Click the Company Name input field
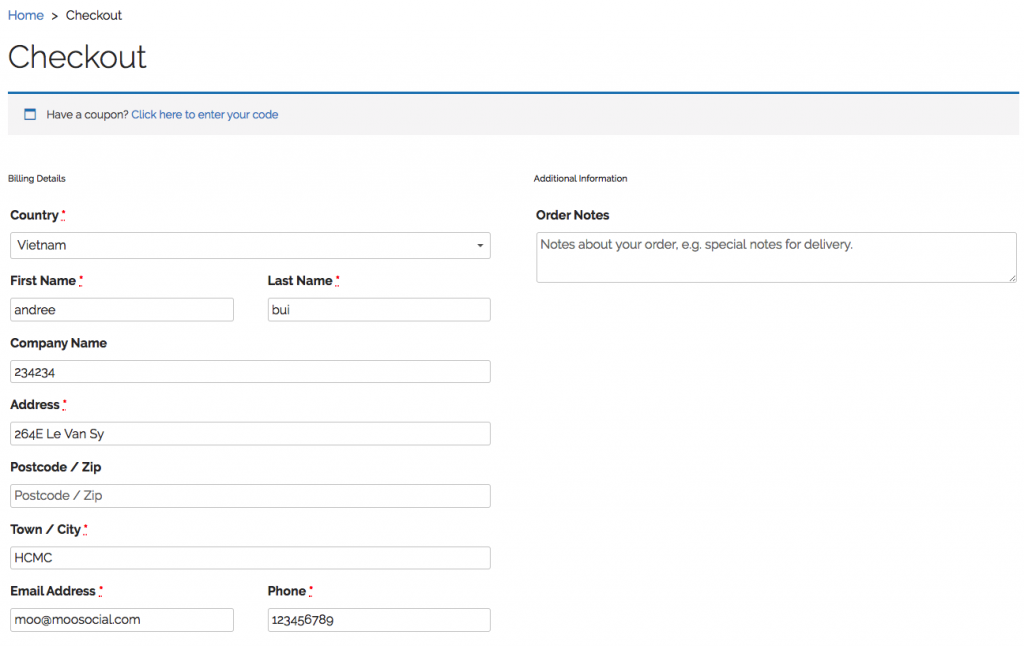 coord(250,372)
